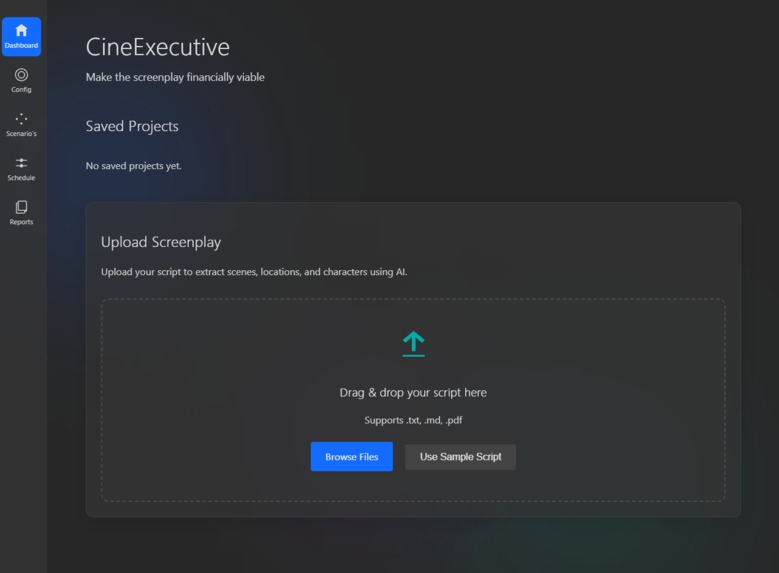Click the Upload Screenplay heading
The width and height of the screenshot is (779, 573).
click(161, 242)
